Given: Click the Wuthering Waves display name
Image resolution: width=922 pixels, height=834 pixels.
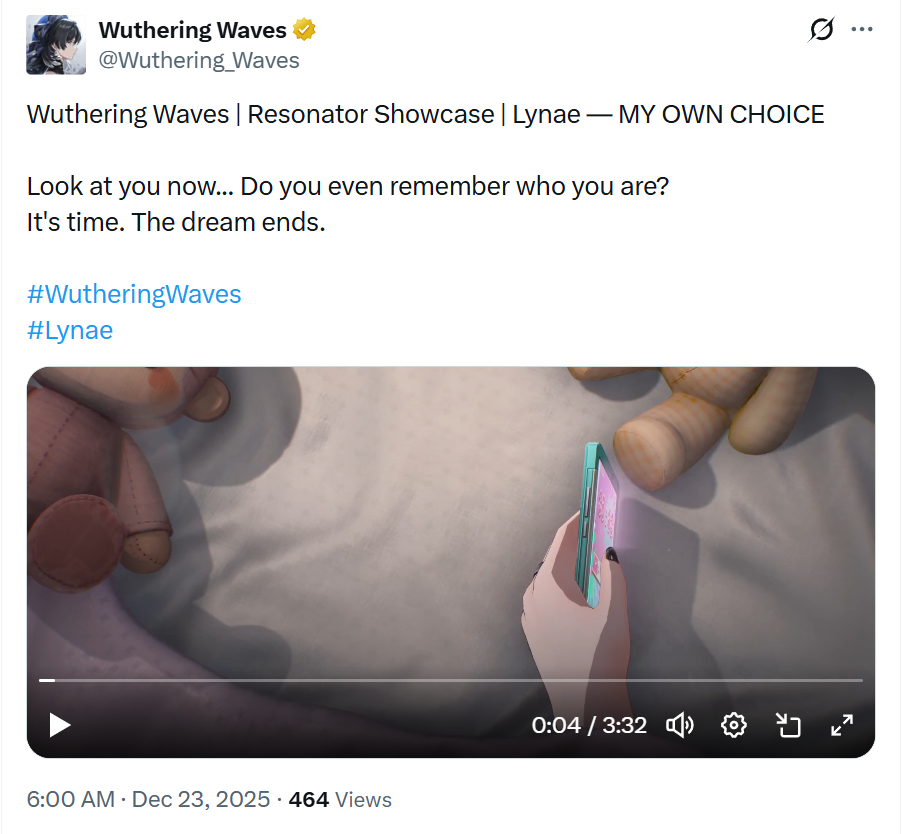Looking at the screenshot, I should (x=192, y=31).
